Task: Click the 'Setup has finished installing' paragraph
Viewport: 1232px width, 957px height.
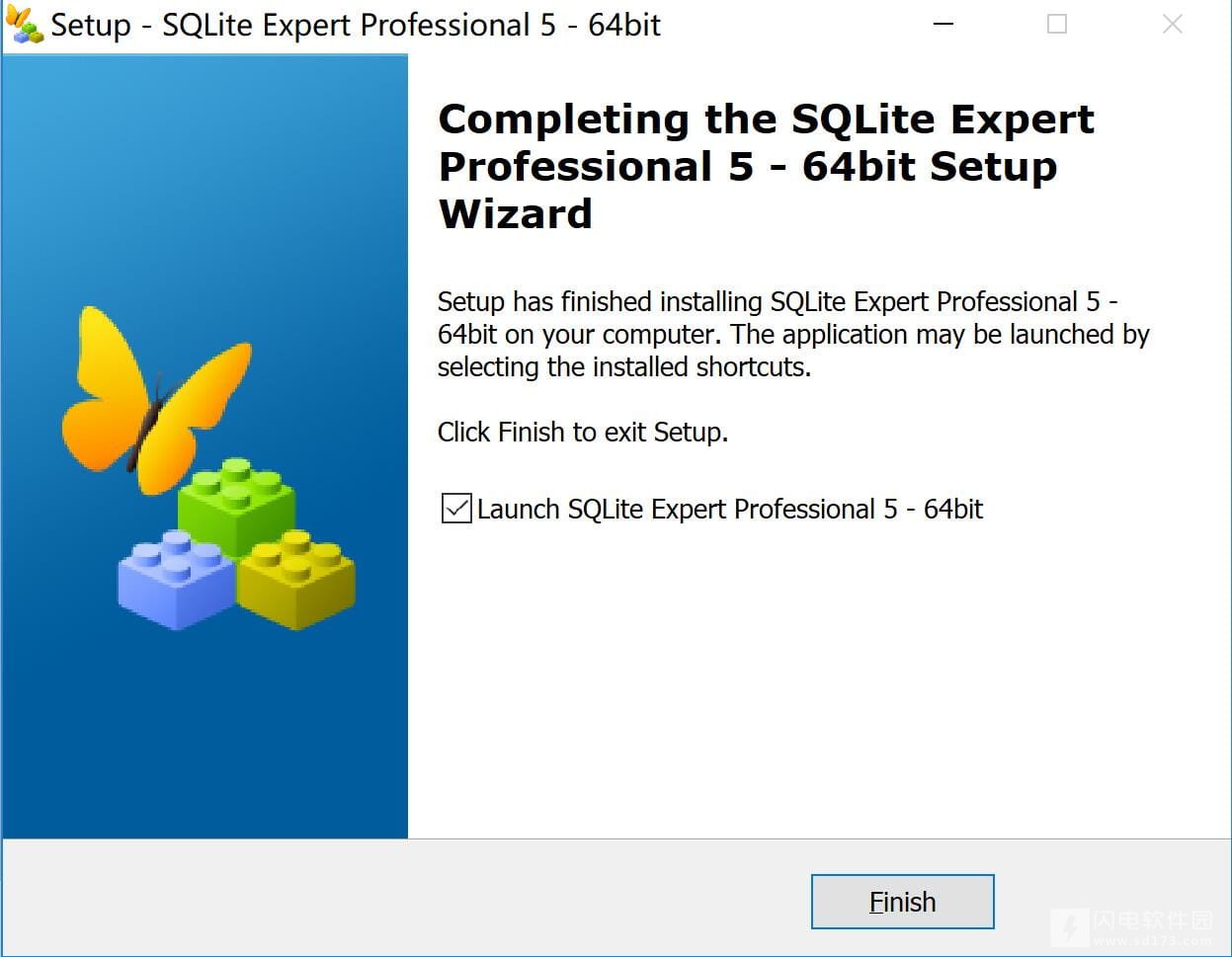Action: pos(793,334)
